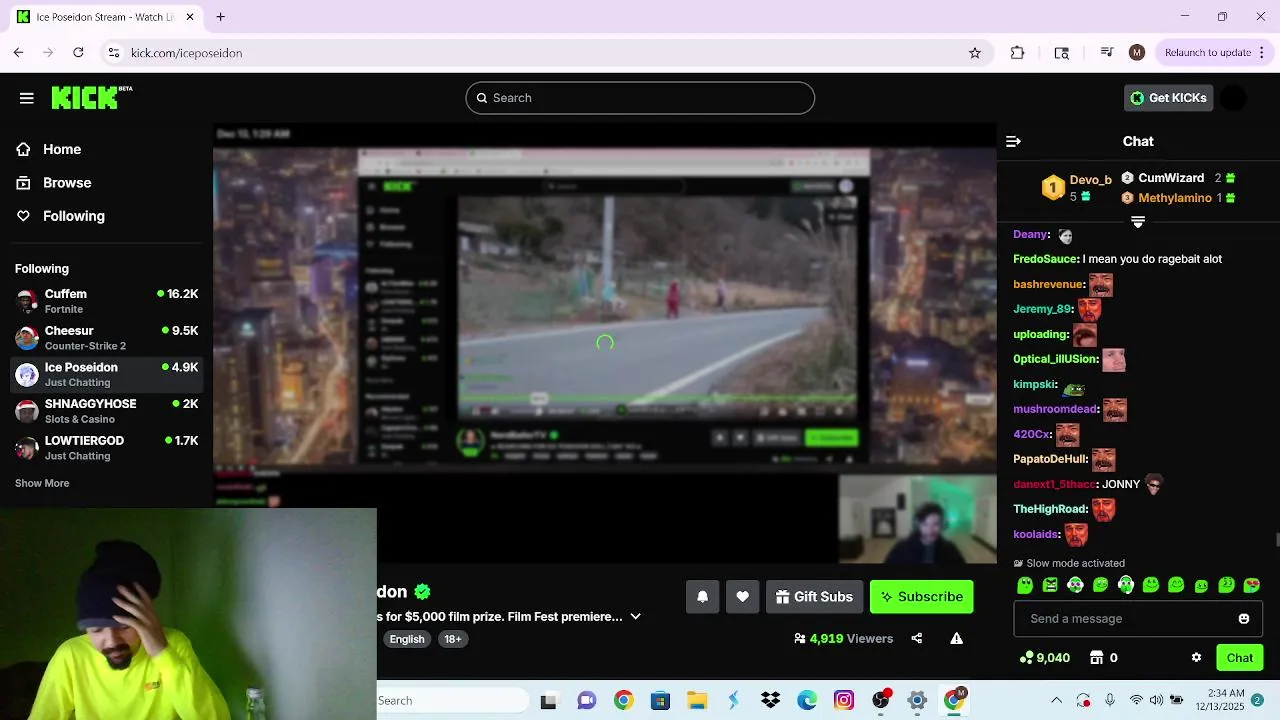1280x720 pixels.
Task: Click the site info icon in address bar
Action: click(113, 53)
